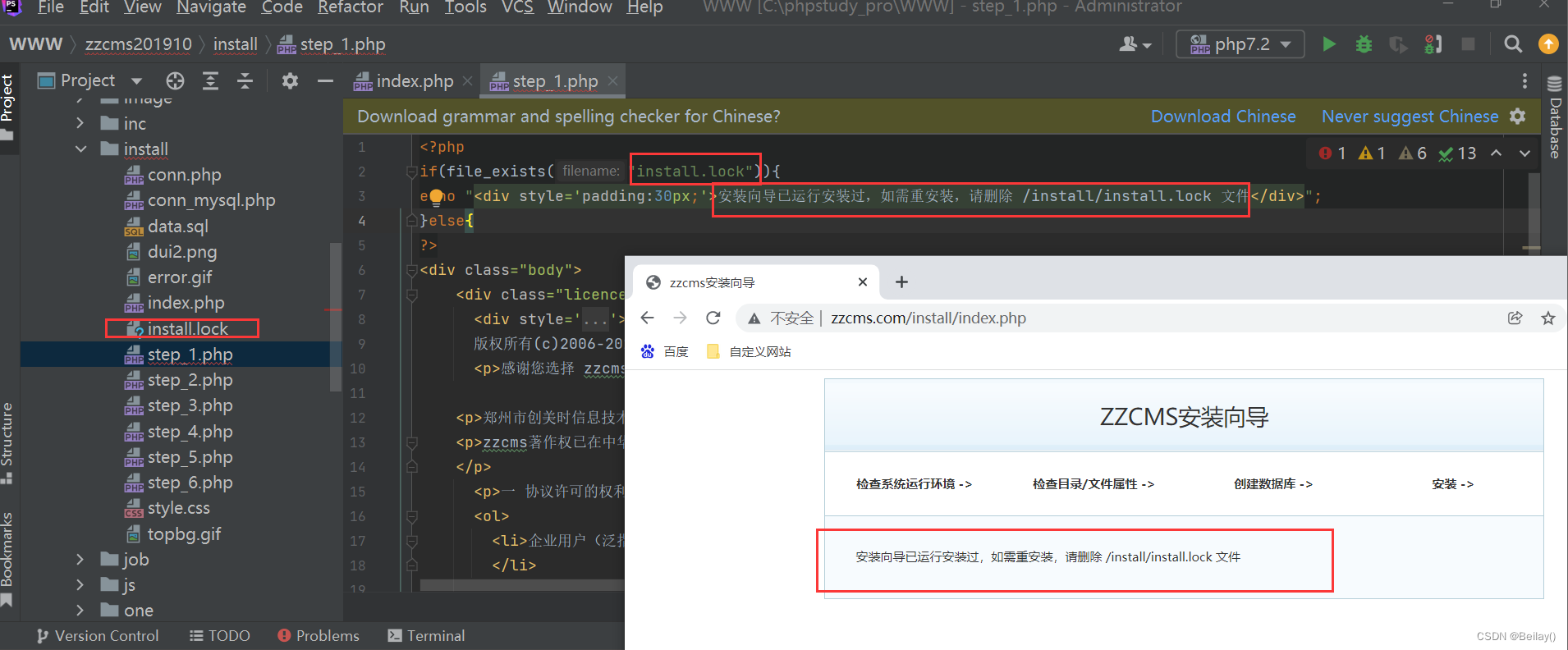
Task: Open the Tools menu
Action: [x=465, y=7]
